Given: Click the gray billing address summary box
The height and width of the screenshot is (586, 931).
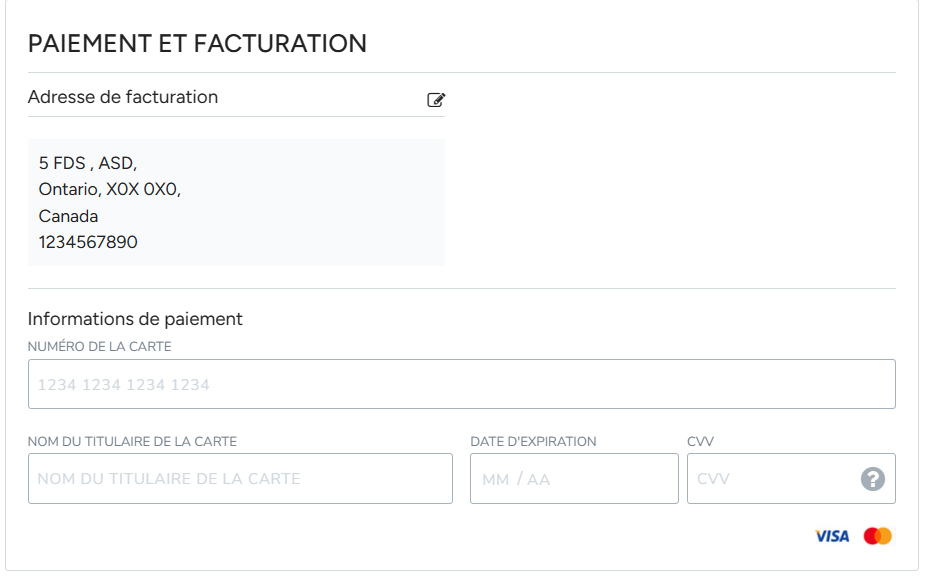Looking at the screenshot, I should coord(236,202).
